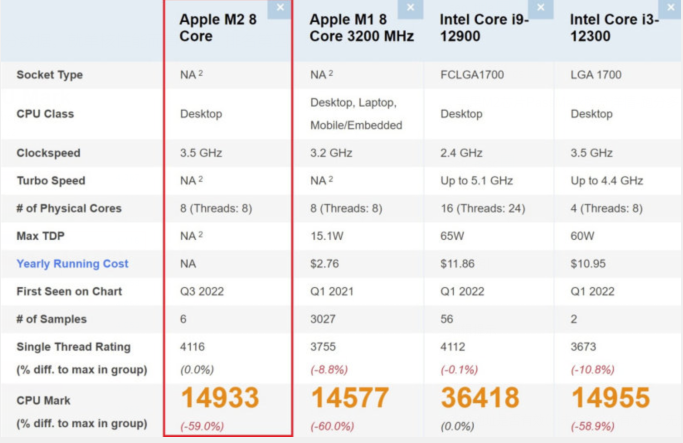Remove the Apple M2 8 Core column

280,8
